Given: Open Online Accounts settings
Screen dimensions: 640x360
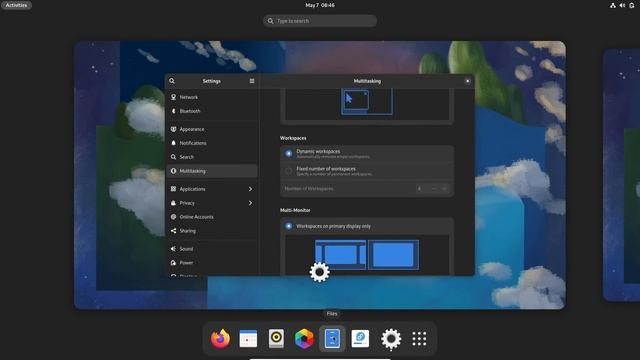Looking at the screenshot, I should coord(212,217).
